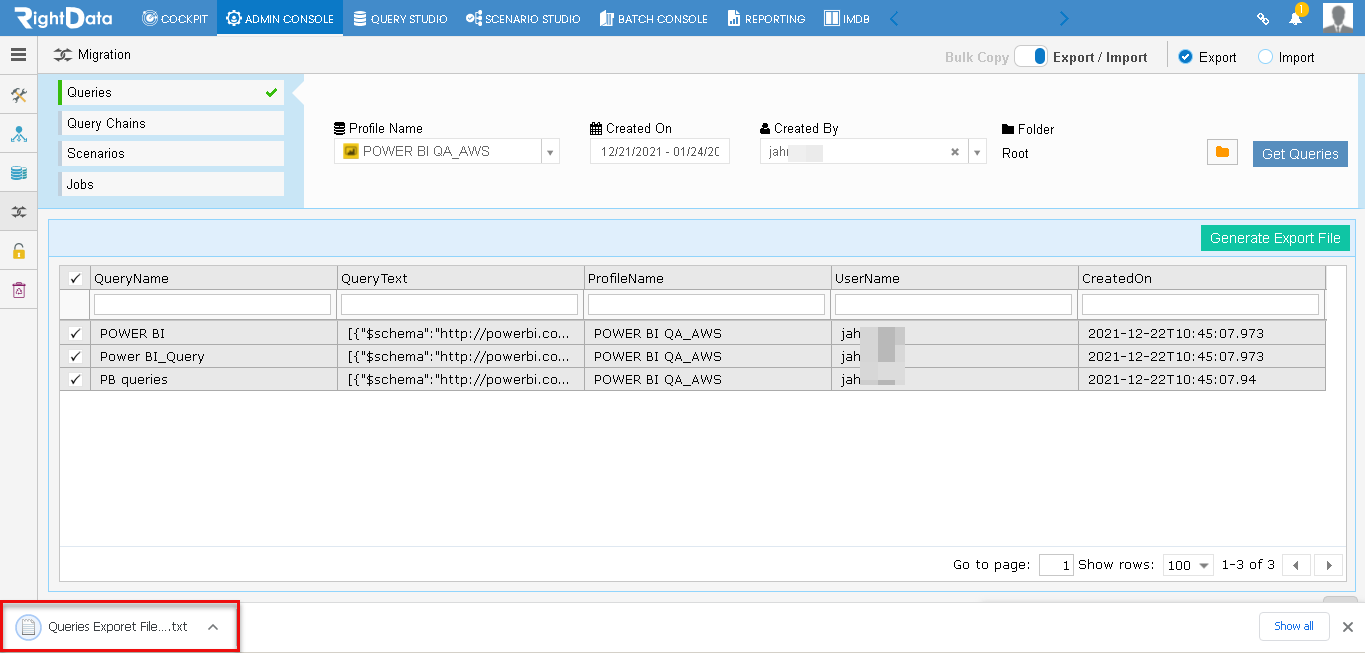Viewport: 1365px width, 653px height.
Task: Toggle Bulk Copy / Export Import switch
Action: [x=1031, y=56]
